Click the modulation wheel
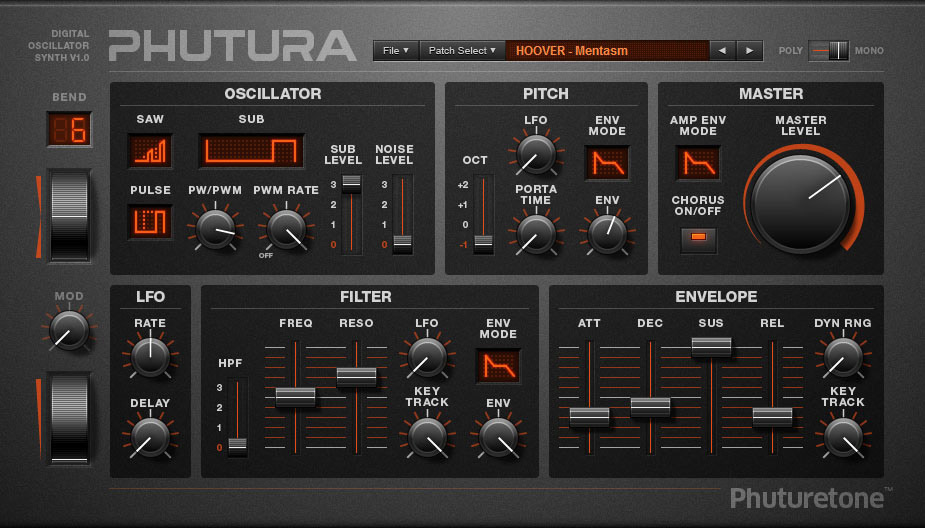Viewport: 925px width, 528px height. (69, 418)
